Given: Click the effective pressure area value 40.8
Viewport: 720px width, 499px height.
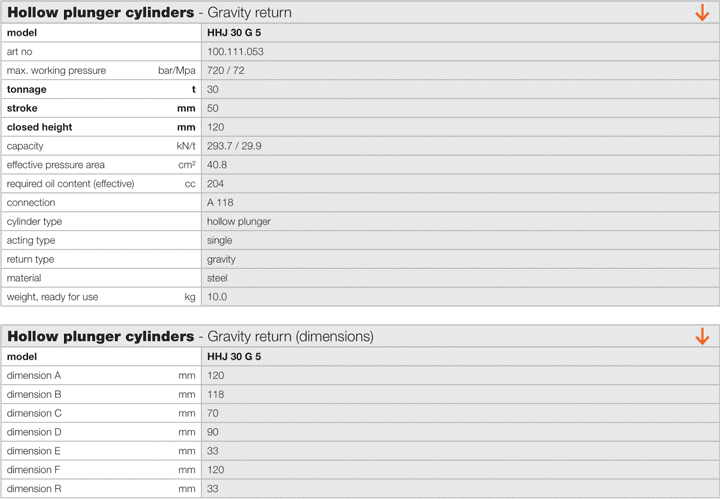Looking at the screenshot, I should [217, 165].
